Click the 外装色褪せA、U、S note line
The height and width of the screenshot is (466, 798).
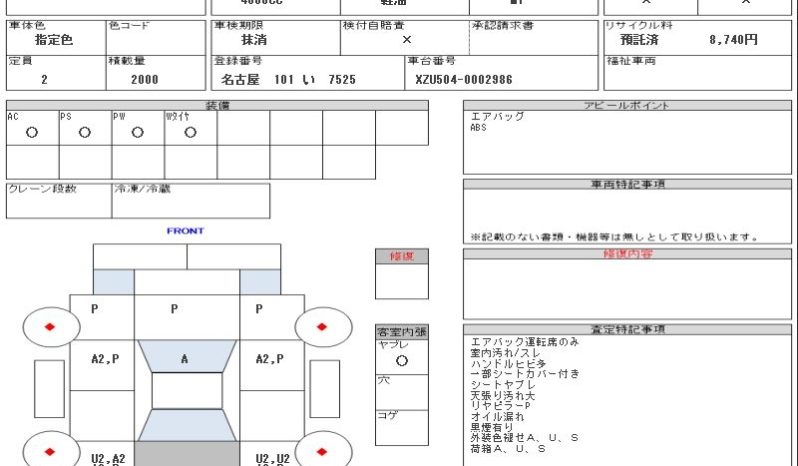524,438
